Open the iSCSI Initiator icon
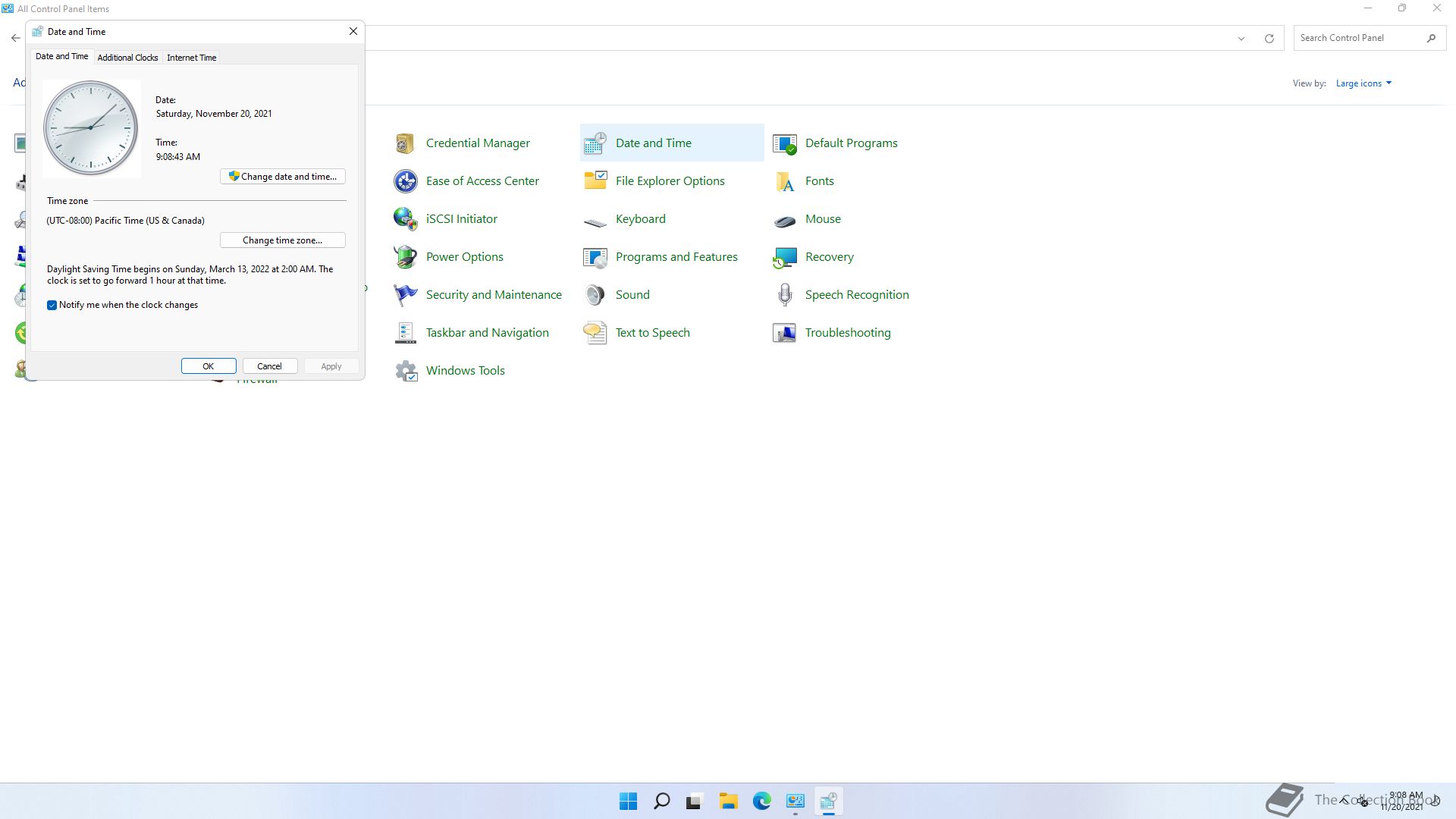 tap(405, 218)
